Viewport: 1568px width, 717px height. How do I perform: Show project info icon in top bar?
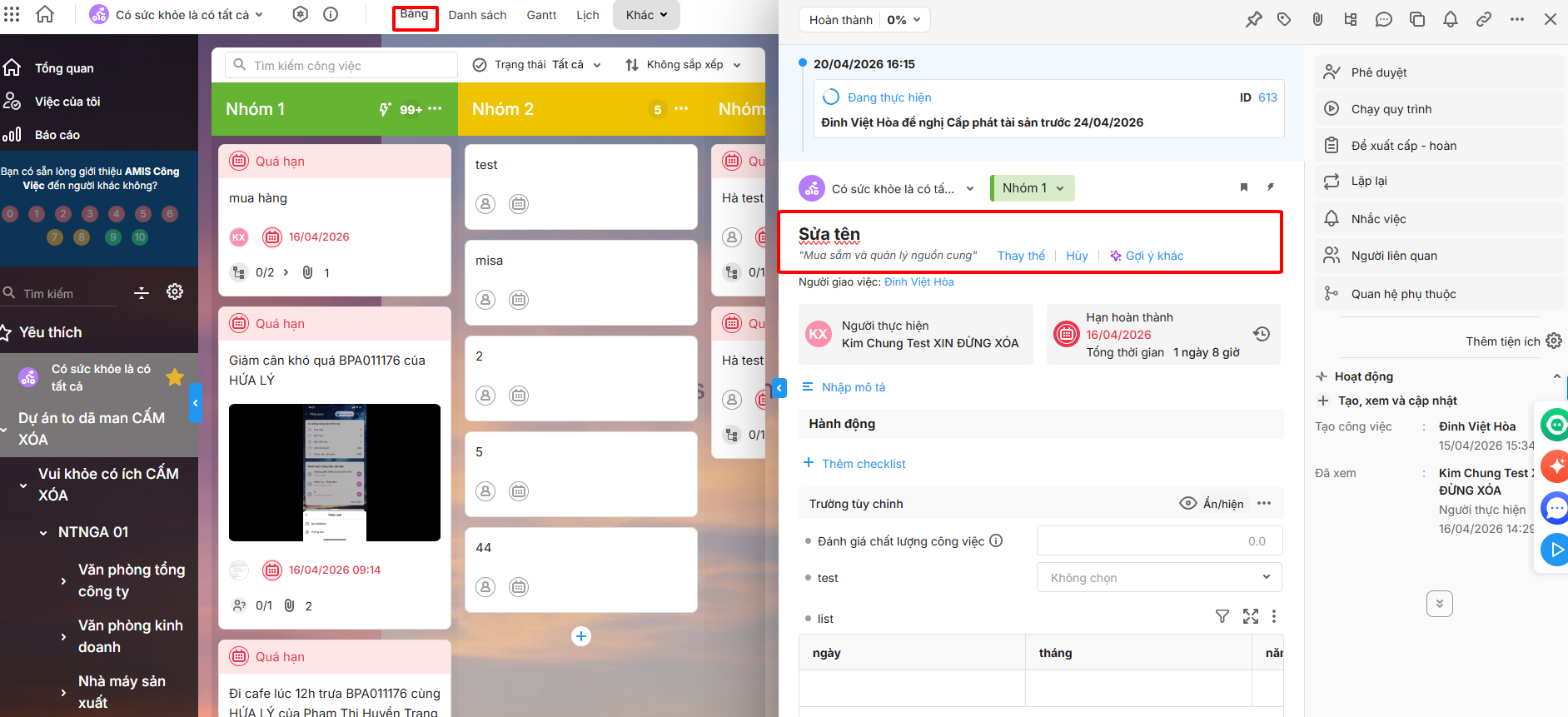click(x=331, y=14)
